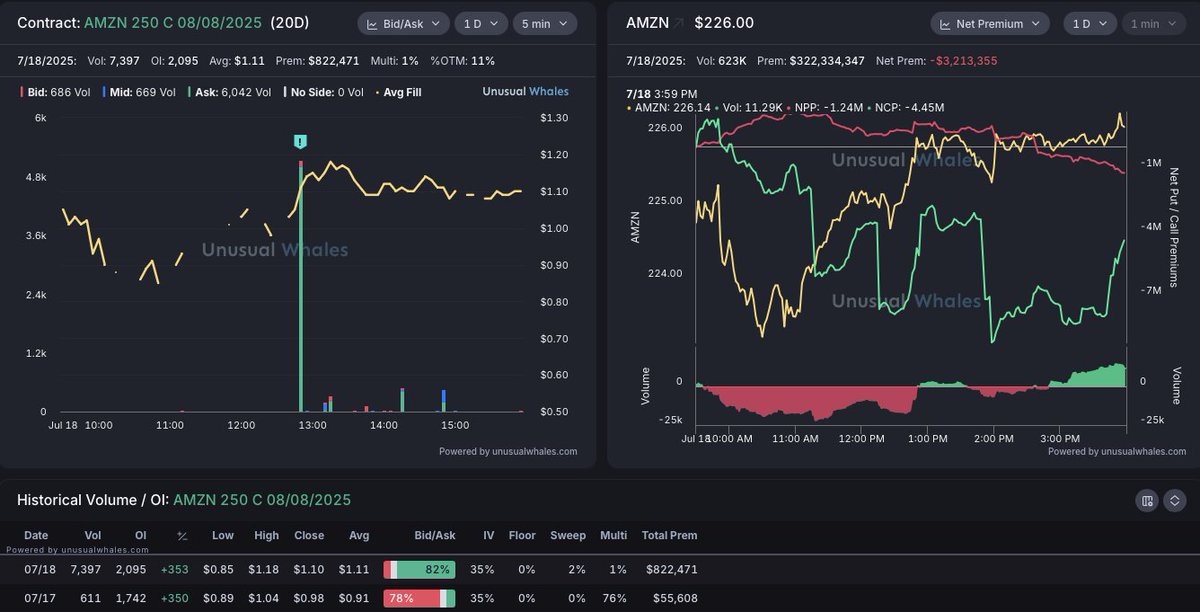The height and width of the screenshot is (612, 1200).
Task: Sort the table by the Sweep column header
Action: pos(568,535)
